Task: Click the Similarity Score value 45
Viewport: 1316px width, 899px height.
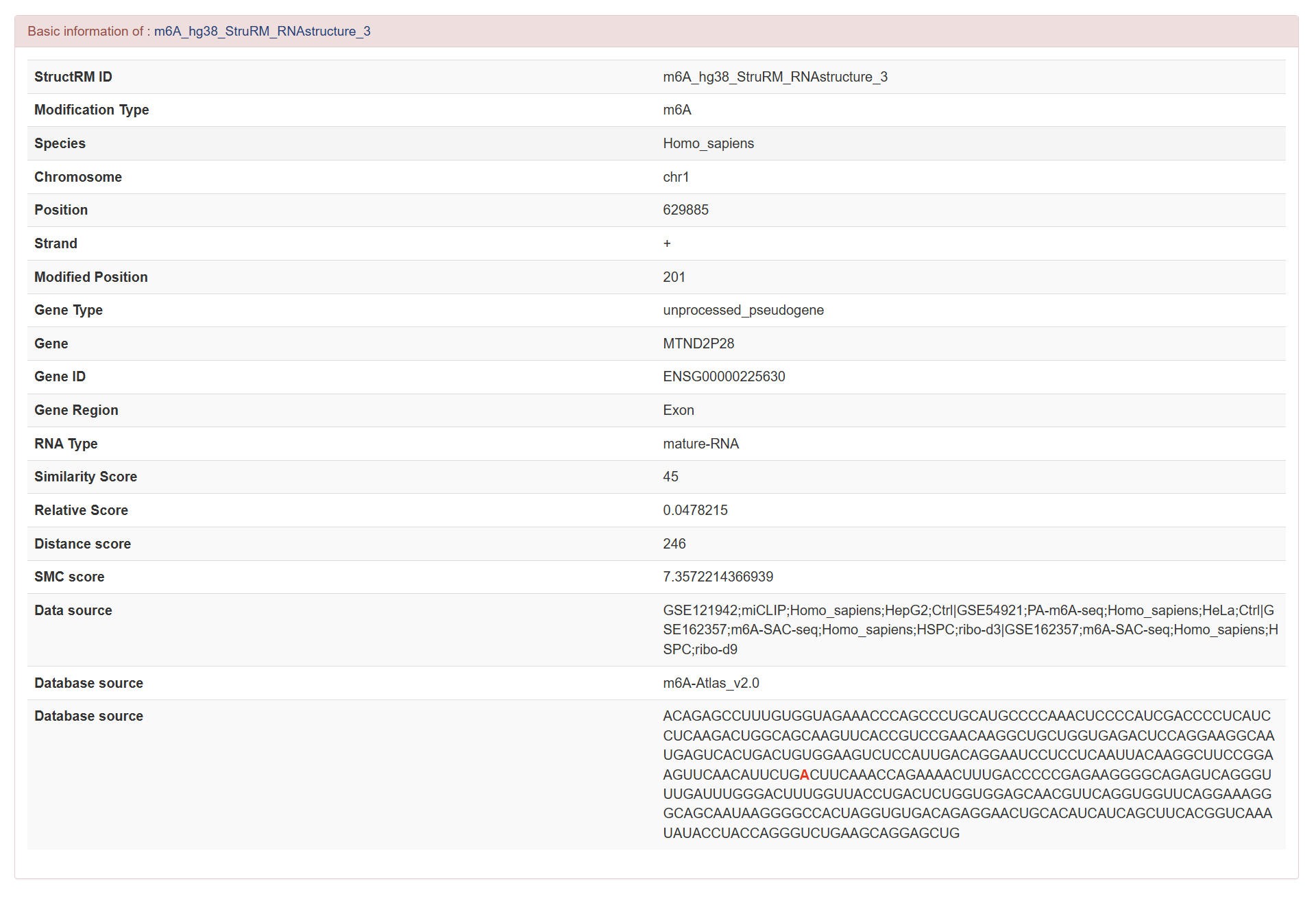Action: click(x=670, y=477)
